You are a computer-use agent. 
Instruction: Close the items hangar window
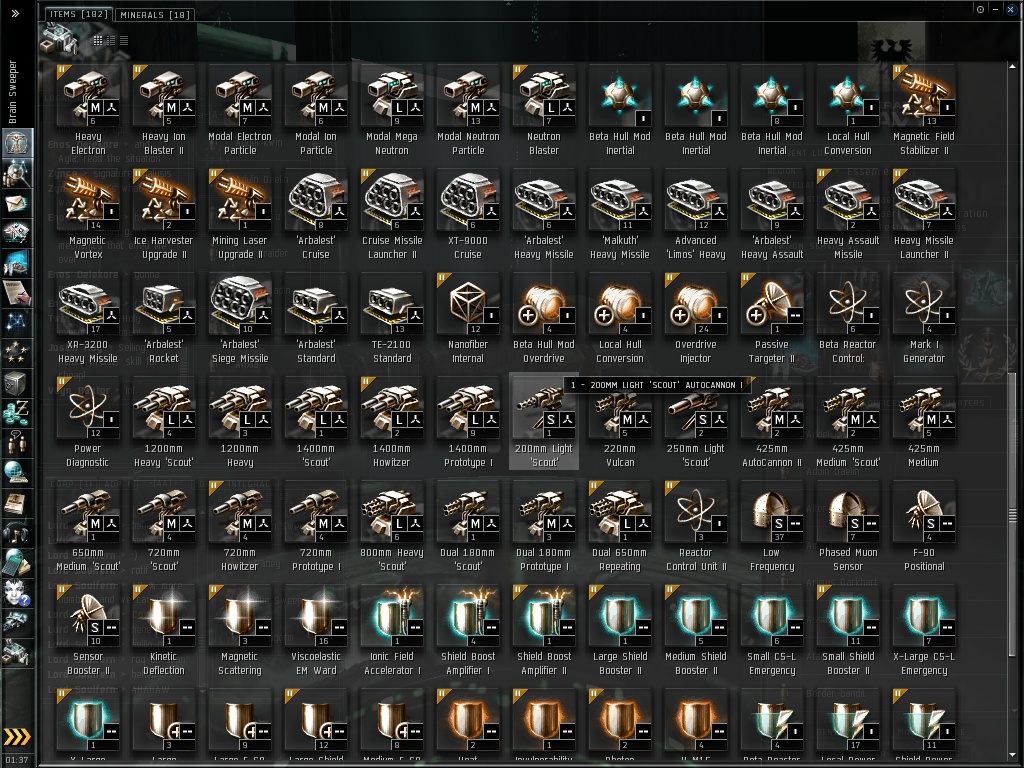1010,9
